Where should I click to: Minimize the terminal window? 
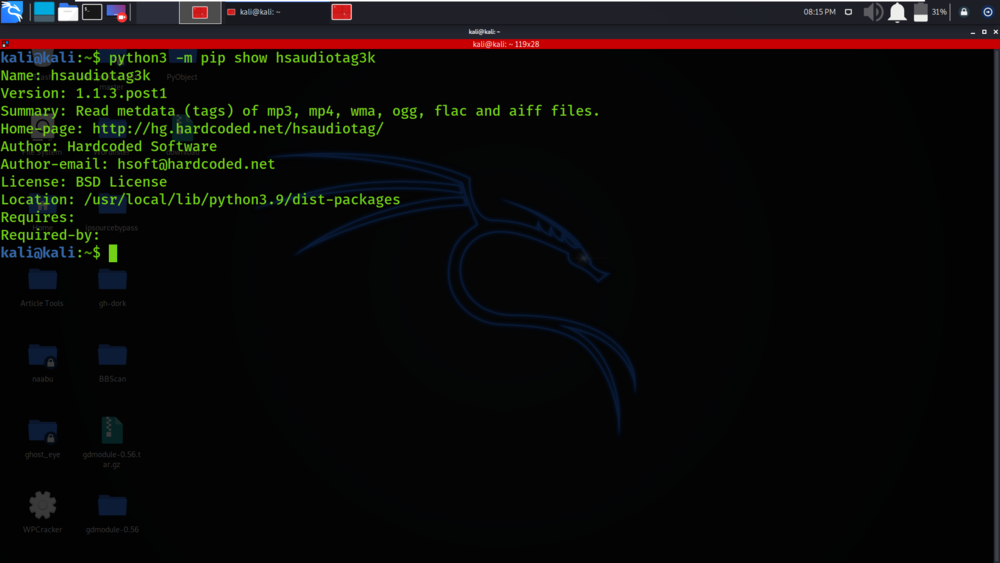coord(973,32)
